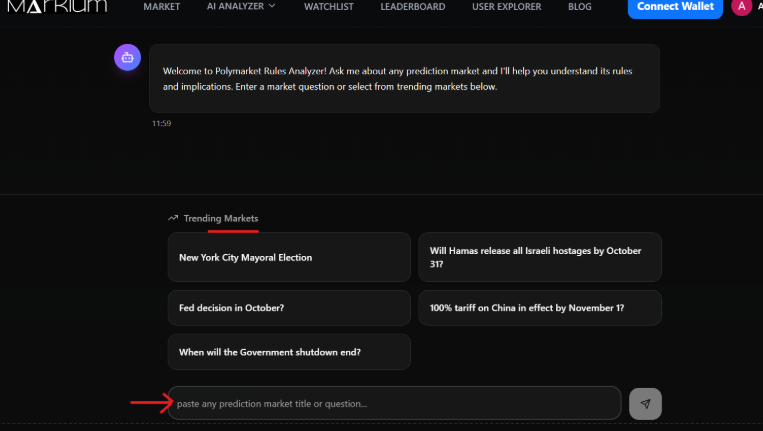
Task: Click the Trending Markets heading
Action: [221, 218]
